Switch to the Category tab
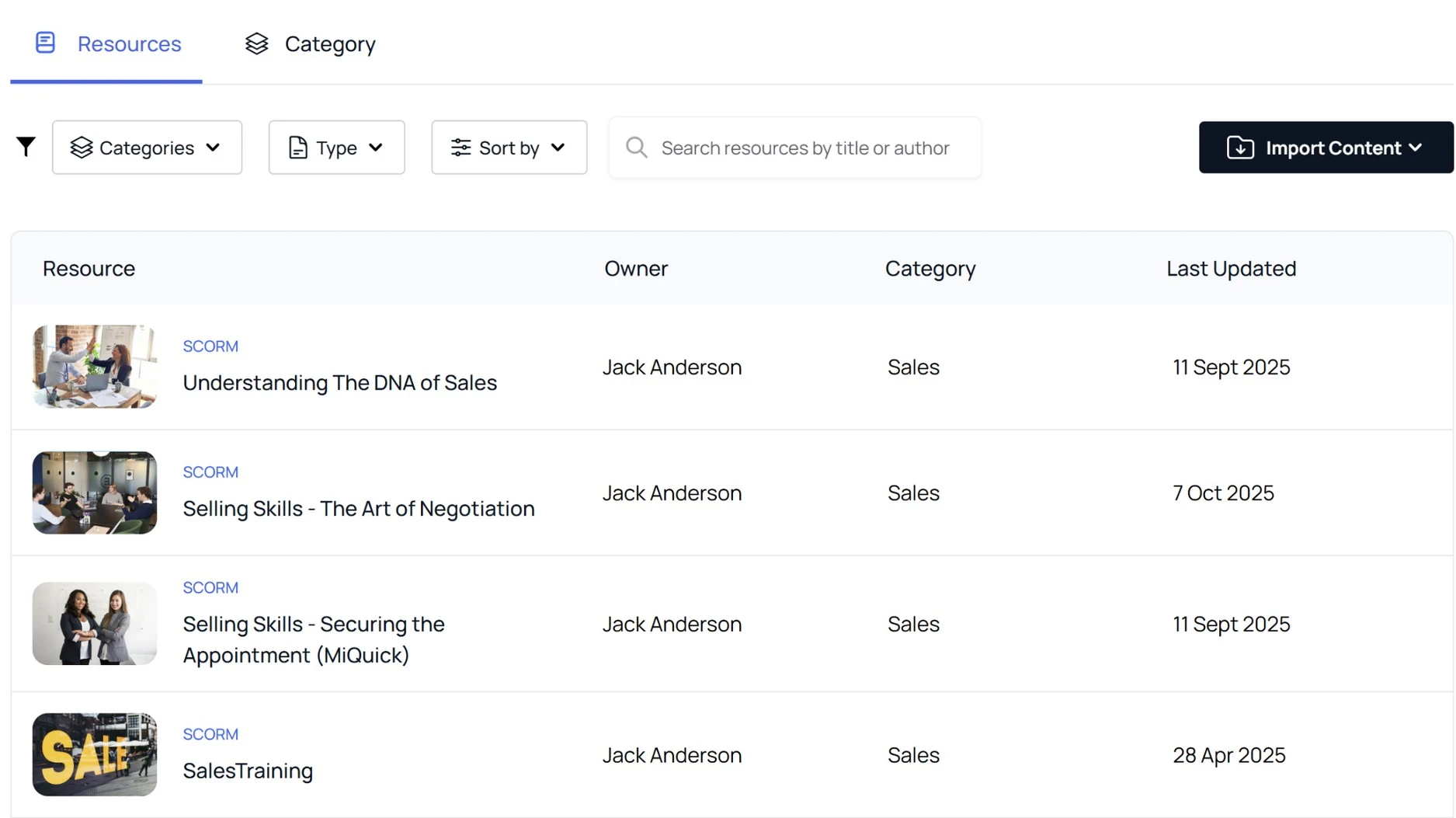The height and width of the screenshot is (818, 1456). (329, 44)
